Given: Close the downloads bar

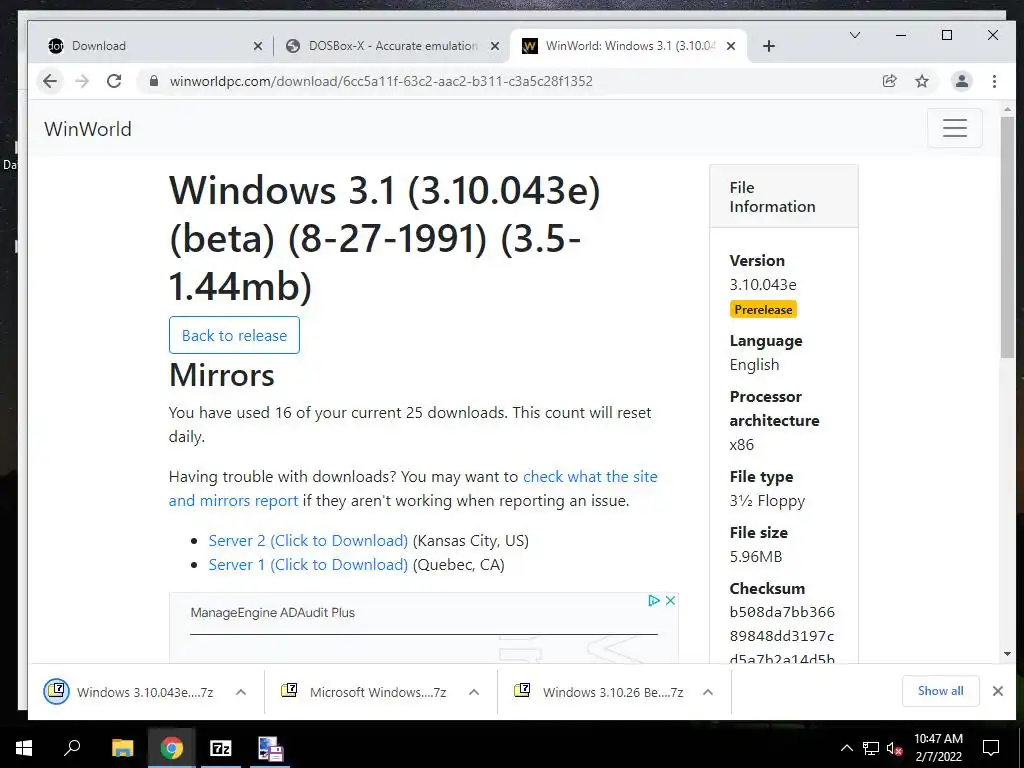Looking at the screenshot, I should pyautogui.click(x=998, y=691).
